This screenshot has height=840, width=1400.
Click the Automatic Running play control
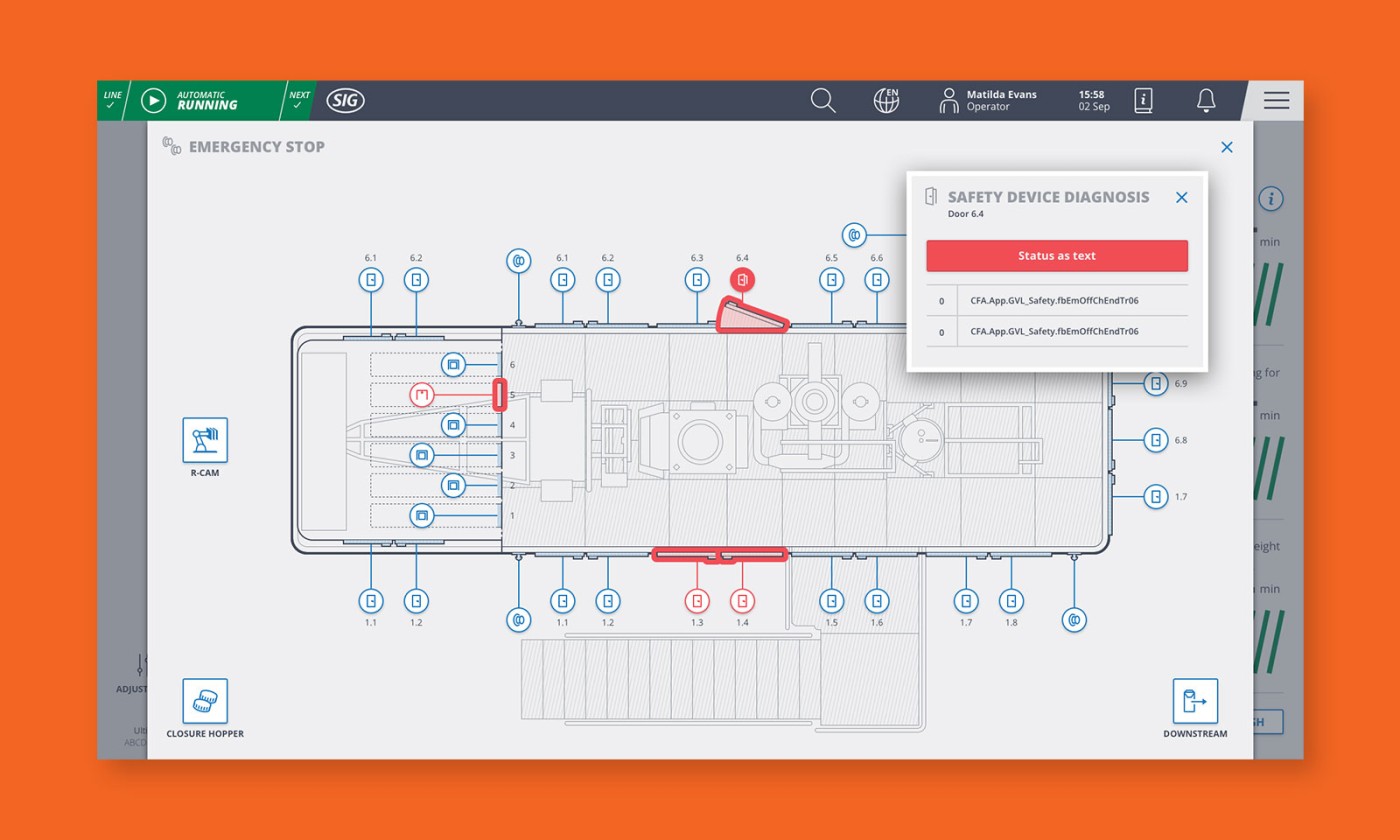click(x=153, y=100)
